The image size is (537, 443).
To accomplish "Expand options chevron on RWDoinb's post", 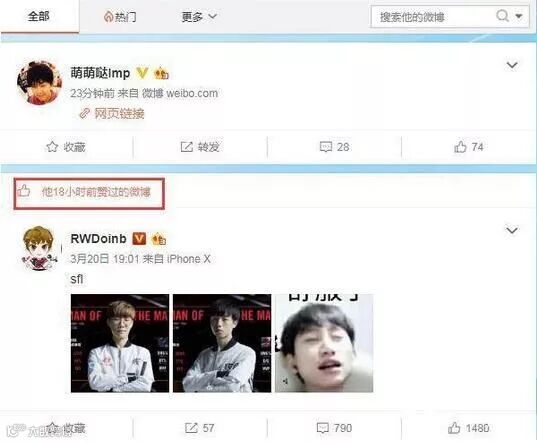I will pos(512,230).
